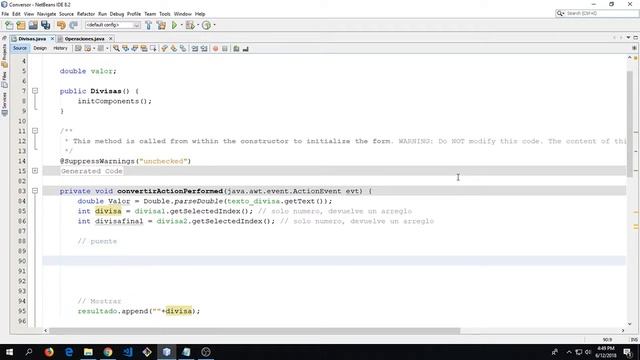Click the Build Project hammer icon
This screenshot has width=640, height=360.
click(x=149, y=25)
